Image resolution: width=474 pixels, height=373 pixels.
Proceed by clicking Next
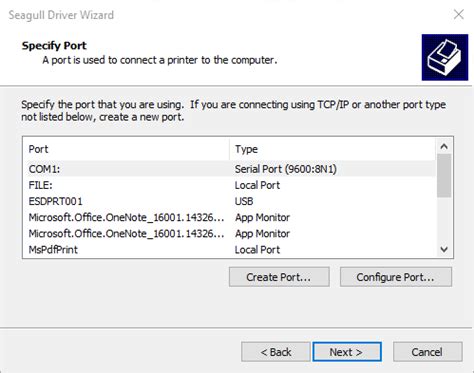(x=347, y=352)
